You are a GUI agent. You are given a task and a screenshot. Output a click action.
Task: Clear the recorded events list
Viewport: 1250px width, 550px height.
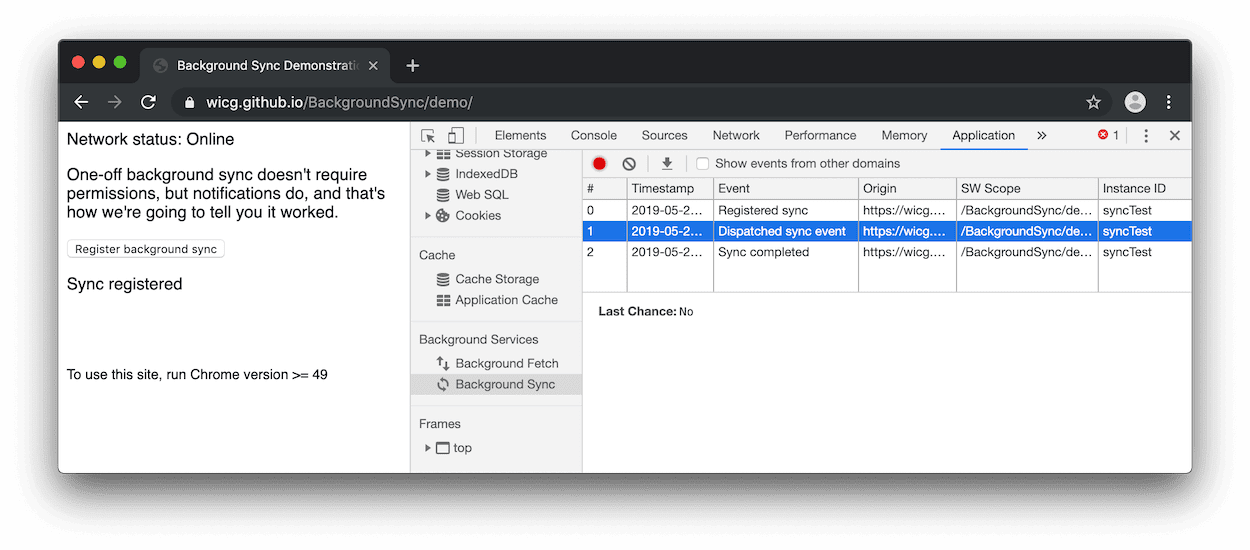coord(629,164)
